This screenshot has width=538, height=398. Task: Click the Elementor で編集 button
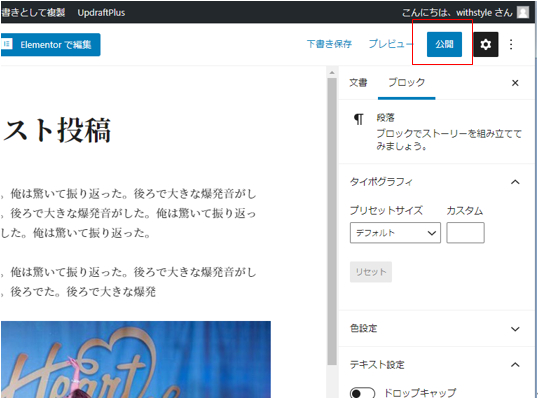pyautogui.click(x=50, y=45)
